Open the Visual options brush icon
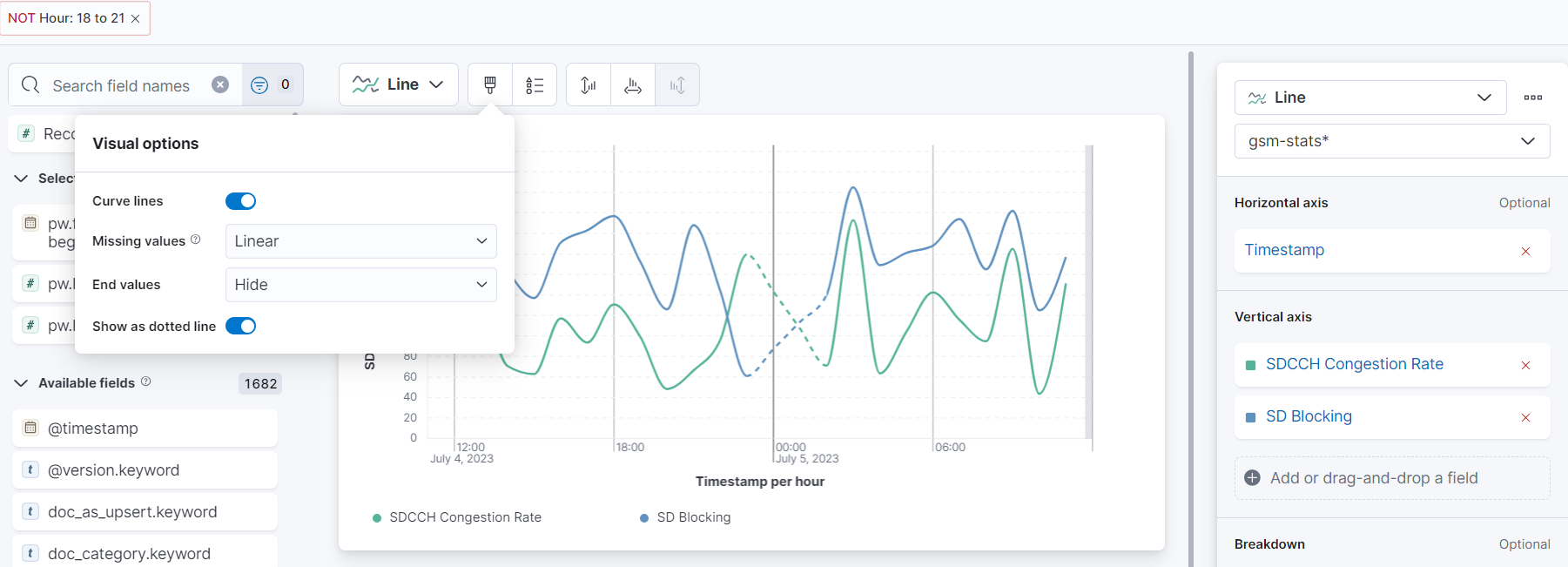The height and width of the screenshot is (567, 1568). click(490, 84)
